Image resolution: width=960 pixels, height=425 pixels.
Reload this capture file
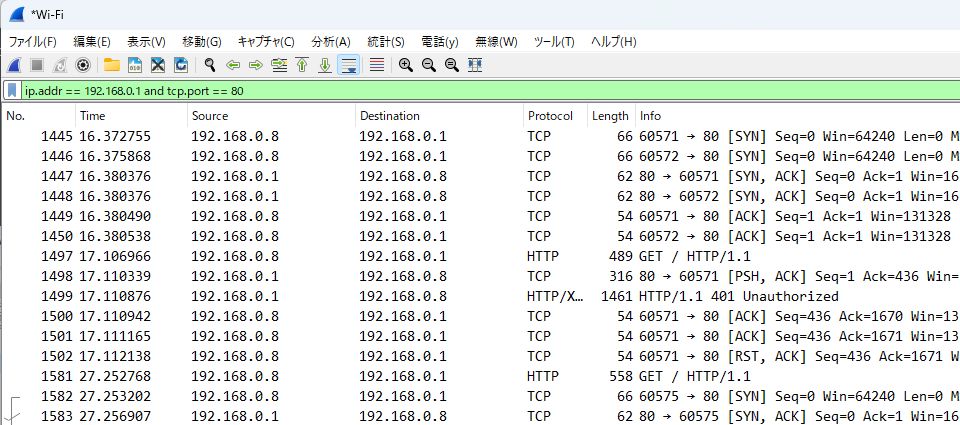(x=181, y=65)
